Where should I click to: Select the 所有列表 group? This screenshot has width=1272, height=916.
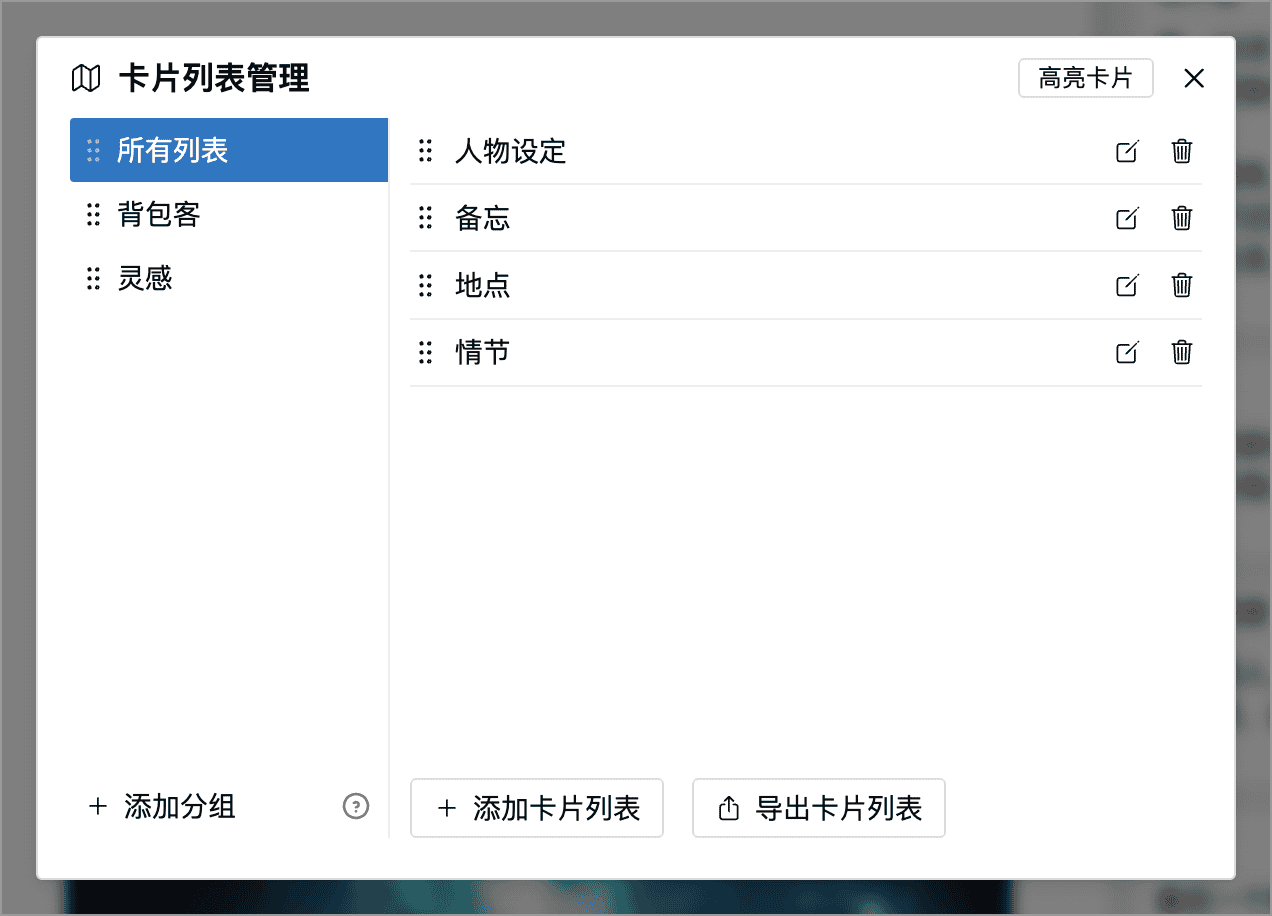(x=229, y=150)
